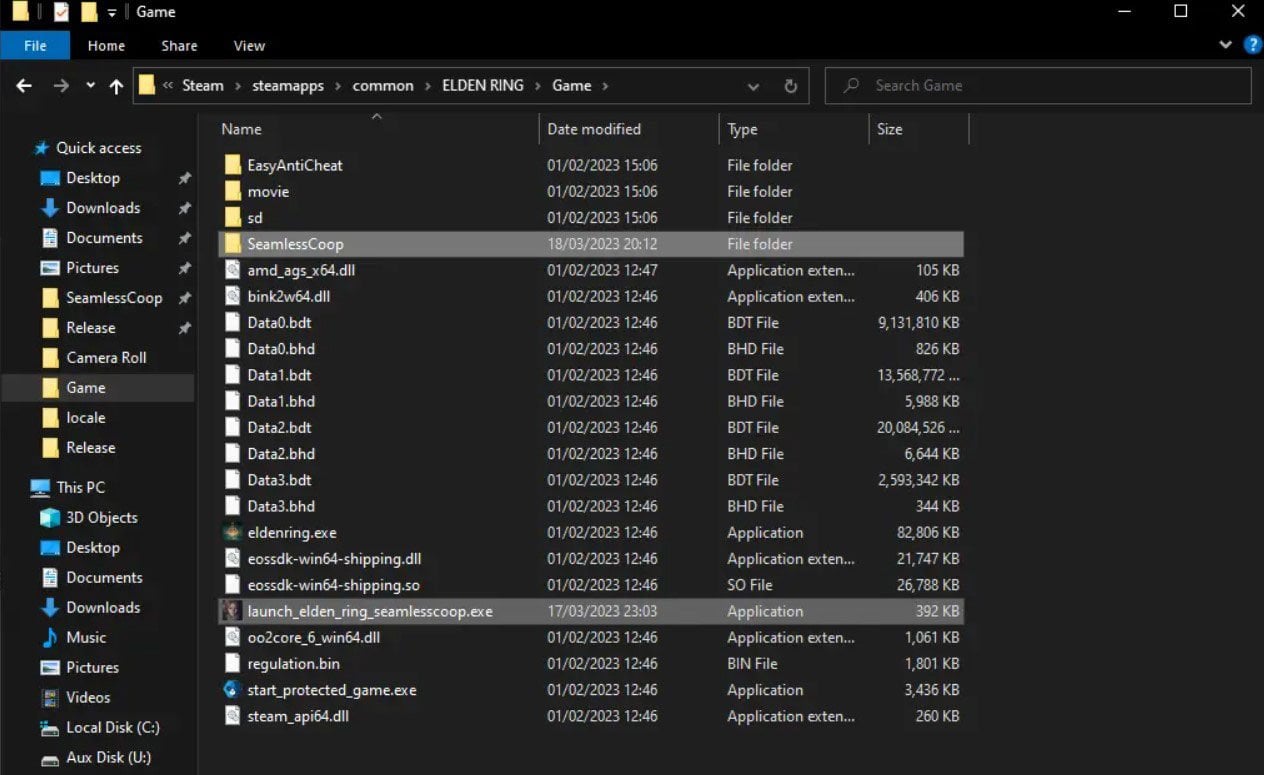This screenshot has height=775, width=1264.
Task: Open the File menu
Action: click(35, 45)
